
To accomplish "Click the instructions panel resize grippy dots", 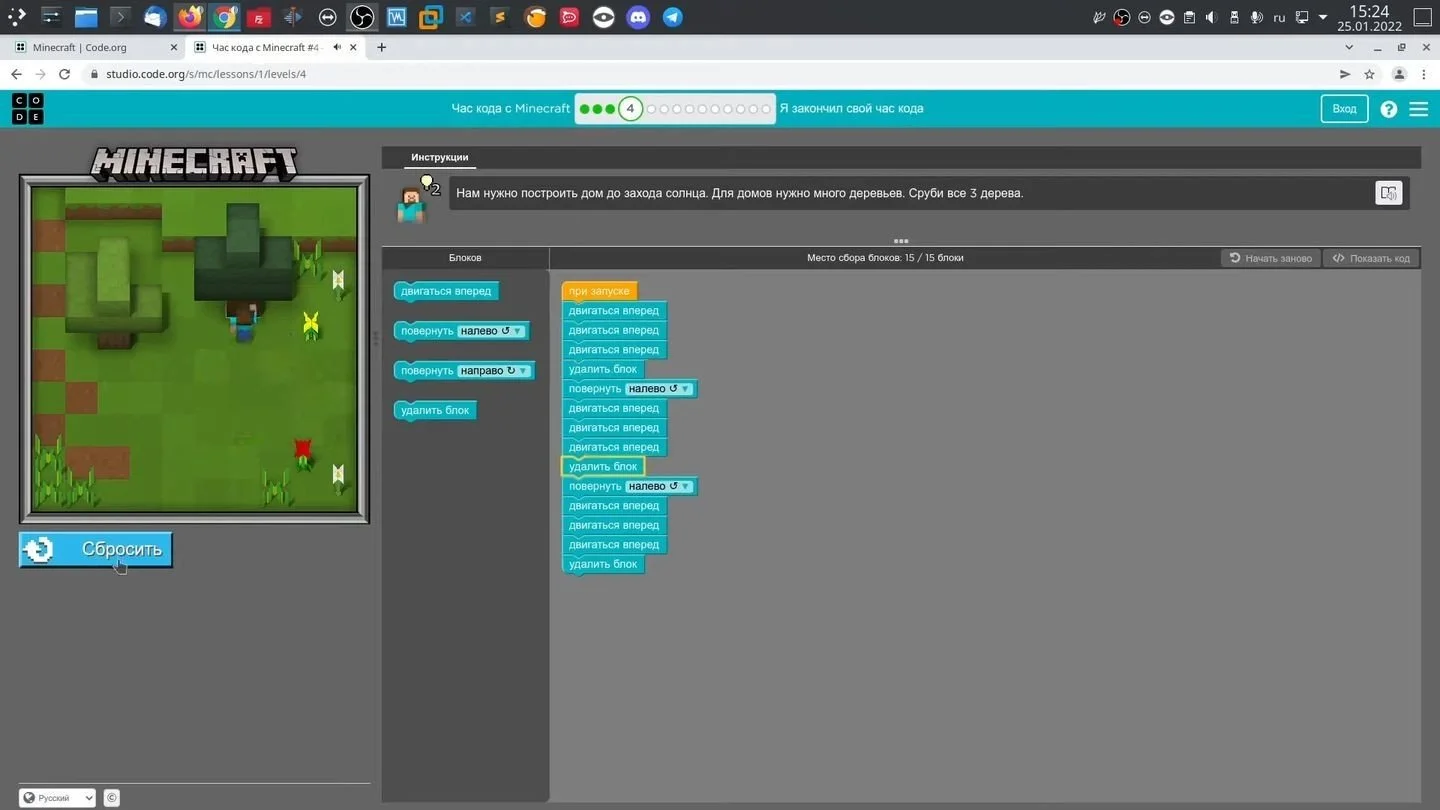I will click(x=901, y=241).
